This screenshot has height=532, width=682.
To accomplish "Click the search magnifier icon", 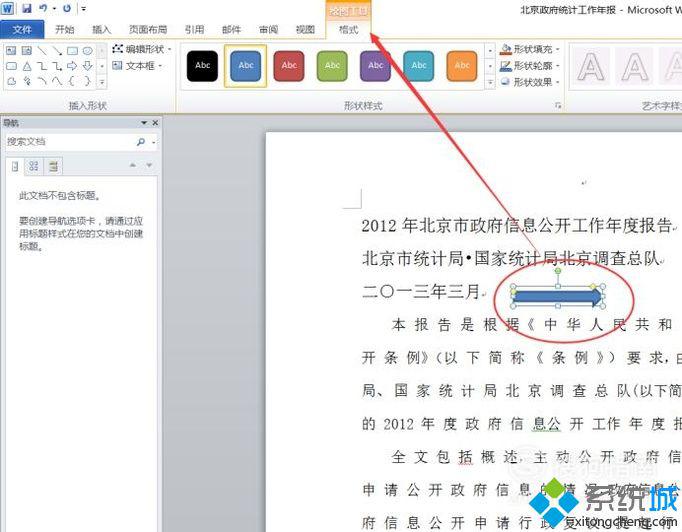I will click(x=140, y=142).
